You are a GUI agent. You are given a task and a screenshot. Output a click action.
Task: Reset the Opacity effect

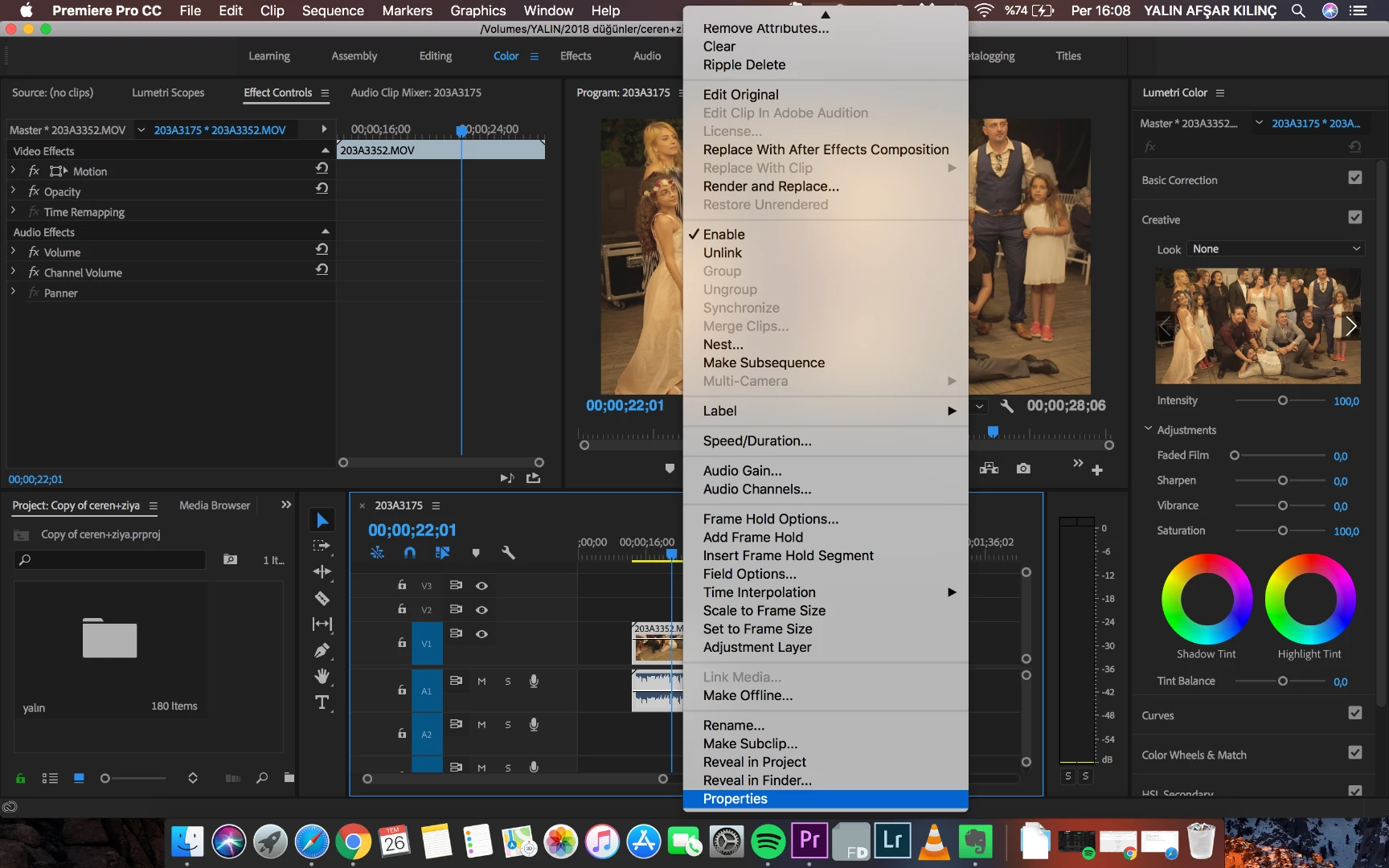[322, 188]
